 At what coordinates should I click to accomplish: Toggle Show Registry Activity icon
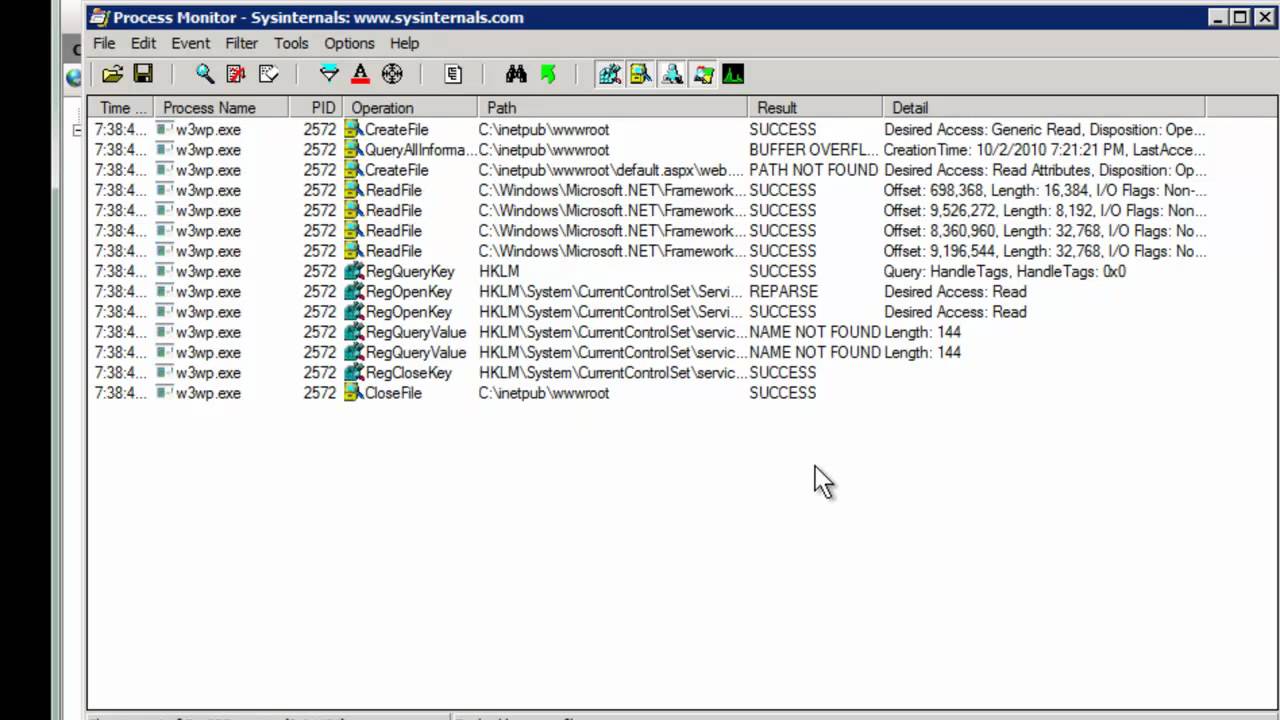pyautogui.click(x=609, y=74)
